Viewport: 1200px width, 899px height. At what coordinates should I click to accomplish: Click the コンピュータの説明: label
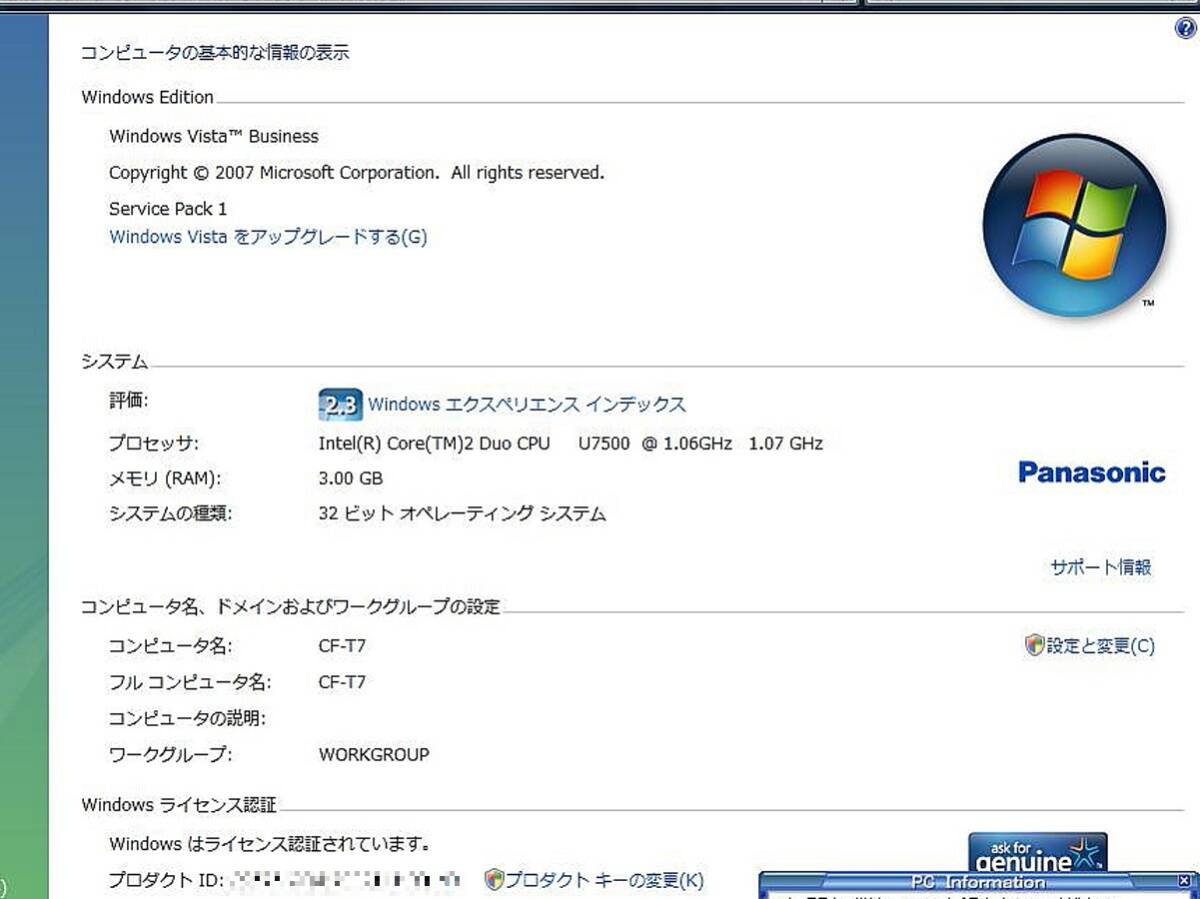click(x=187, y=719)
